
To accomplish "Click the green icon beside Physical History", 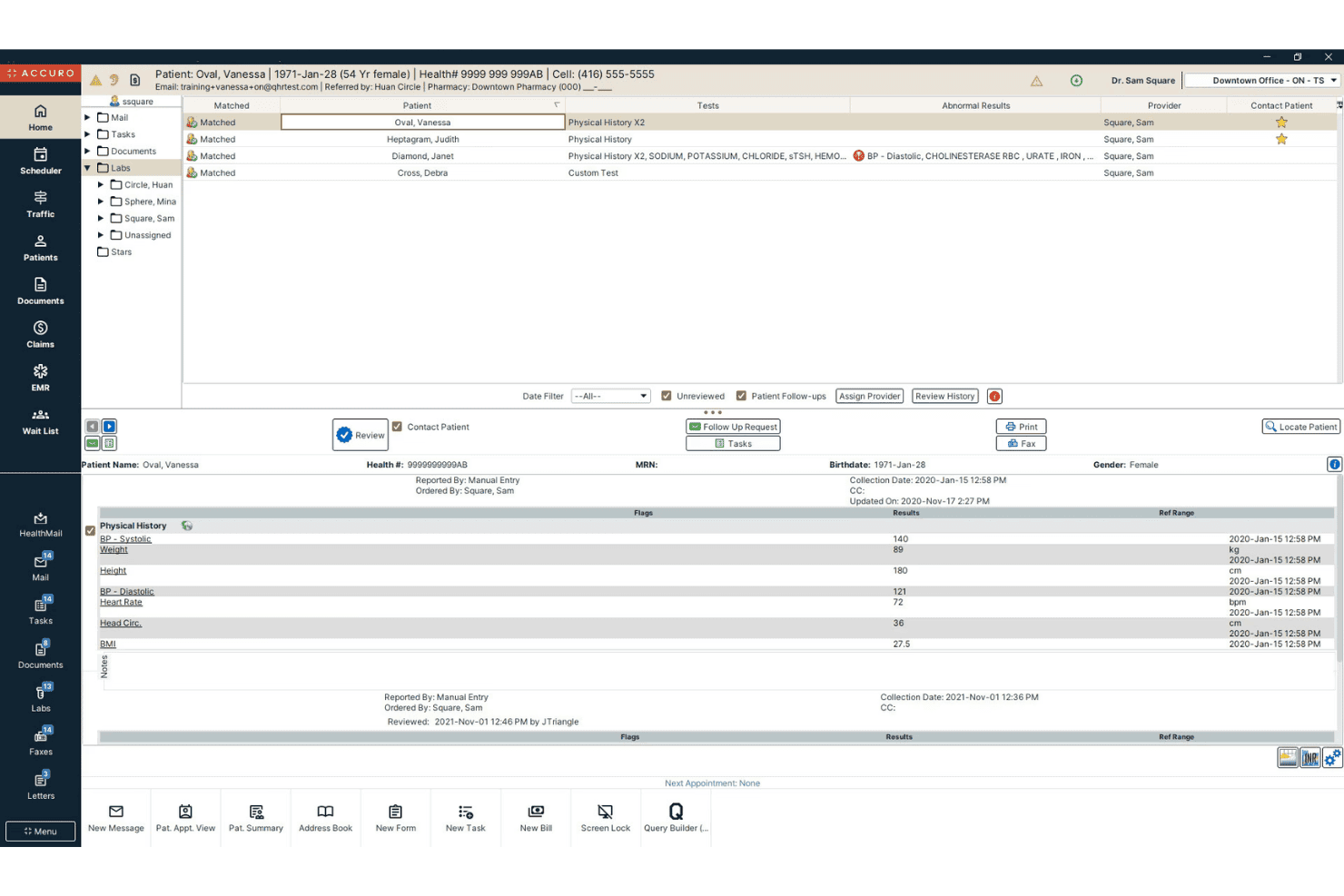I will [187, 526].
